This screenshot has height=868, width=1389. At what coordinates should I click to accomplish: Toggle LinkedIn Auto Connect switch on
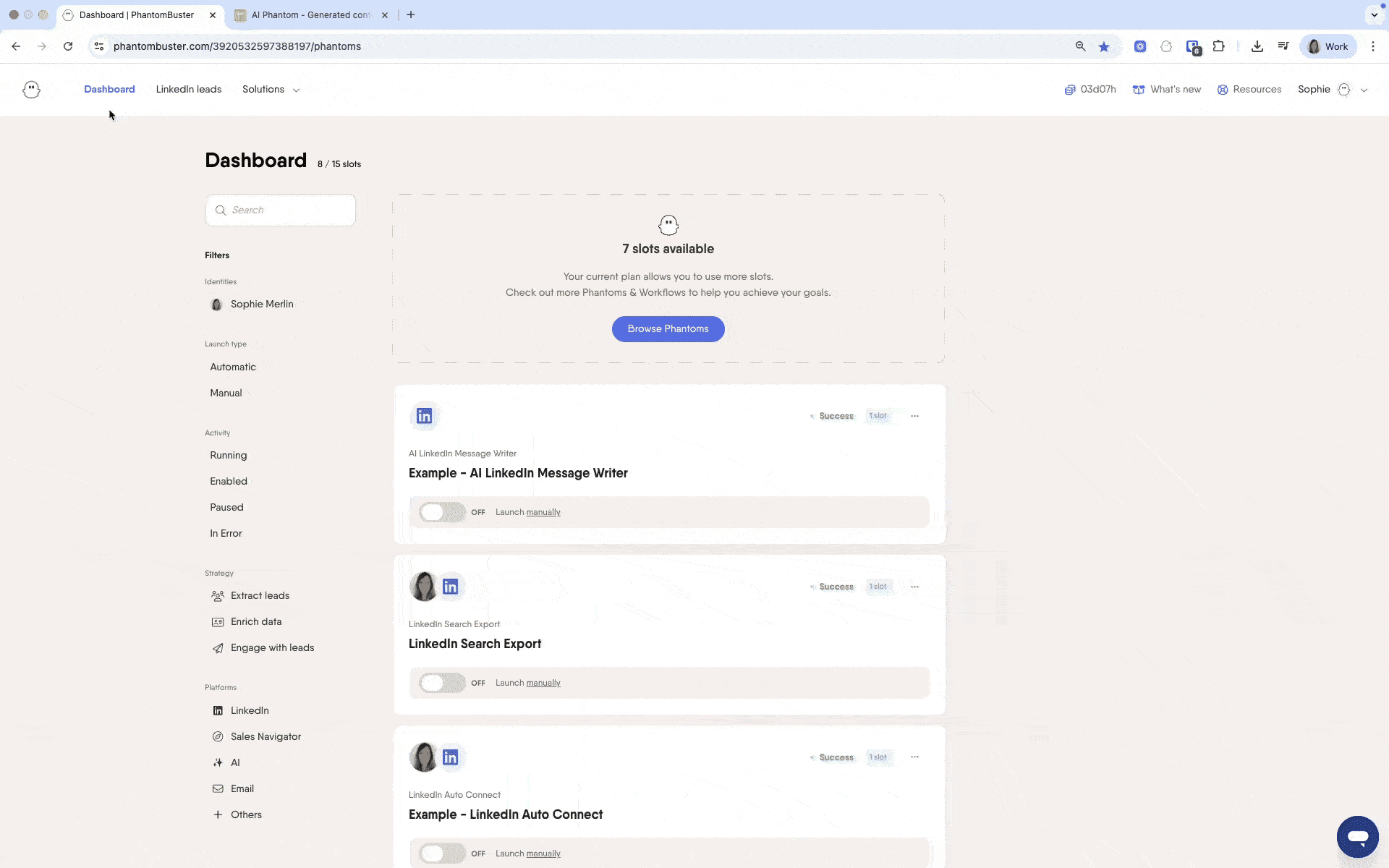coord(442,854)
